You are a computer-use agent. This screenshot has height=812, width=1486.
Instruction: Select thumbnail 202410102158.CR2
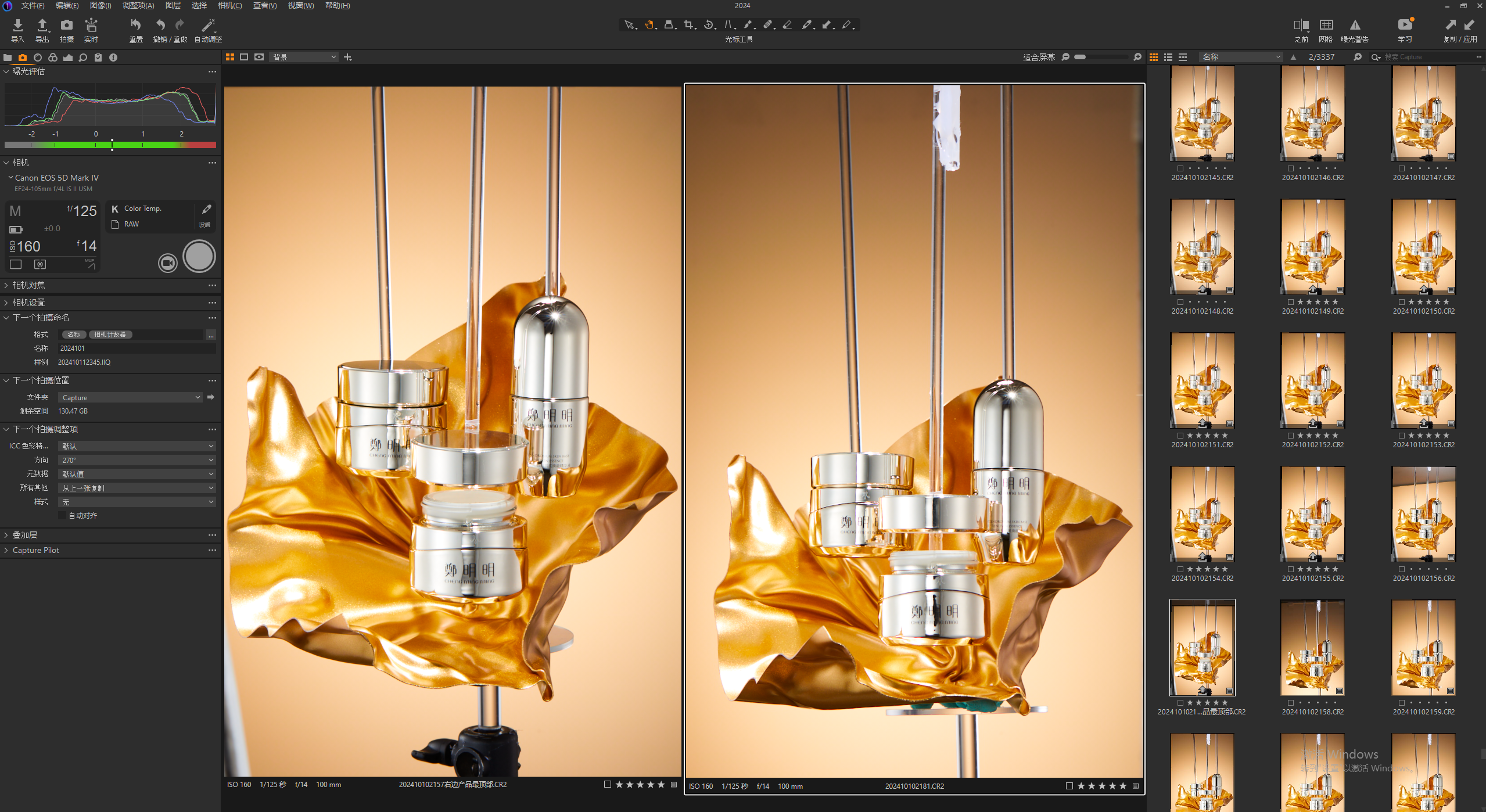coord(1313,648)
